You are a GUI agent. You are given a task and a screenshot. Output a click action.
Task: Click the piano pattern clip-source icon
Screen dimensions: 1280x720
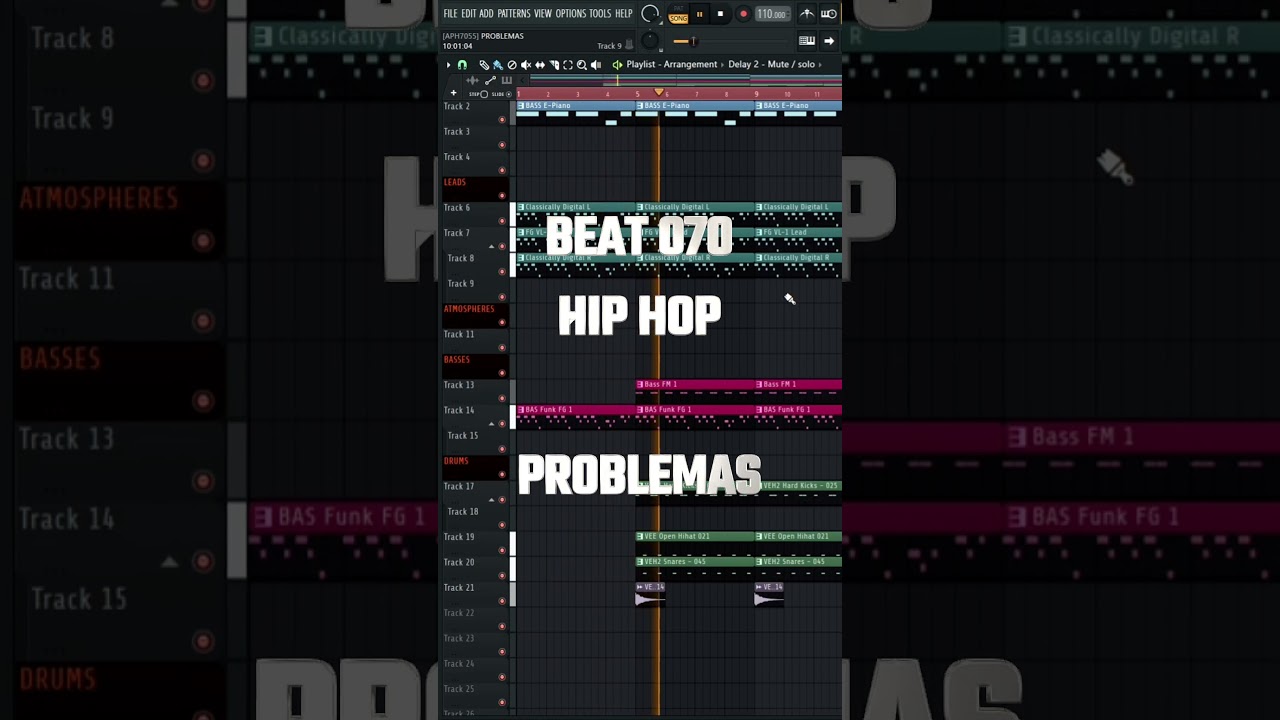pyautogui.click(x=507, y=80)
